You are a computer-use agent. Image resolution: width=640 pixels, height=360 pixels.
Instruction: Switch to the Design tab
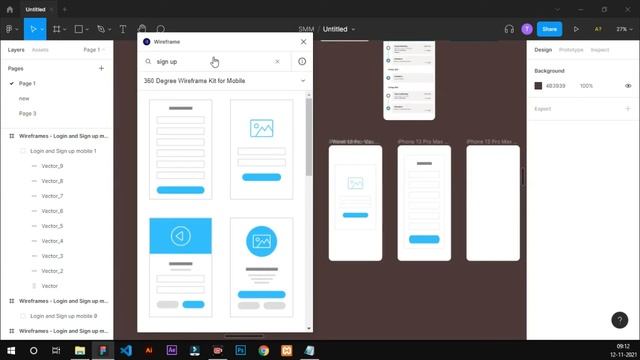[543, 50]
